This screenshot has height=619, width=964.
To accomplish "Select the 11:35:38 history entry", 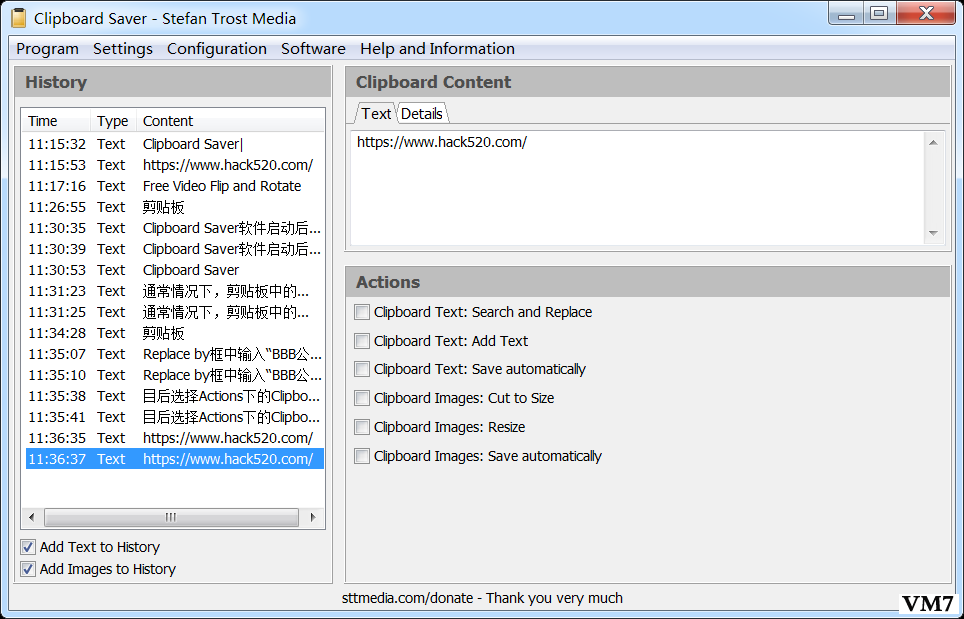I will coord(175,396).
